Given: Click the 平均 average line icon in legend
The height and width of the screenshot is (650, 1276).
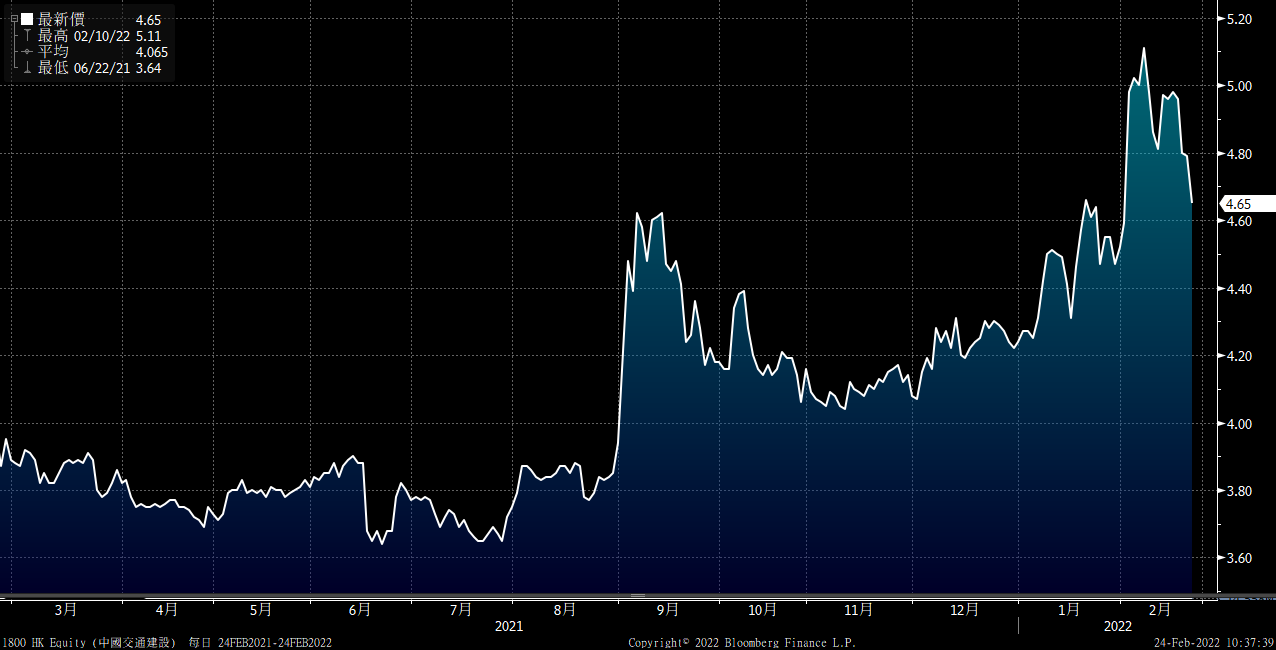Looking at the screenshot, I should (27, 51).
